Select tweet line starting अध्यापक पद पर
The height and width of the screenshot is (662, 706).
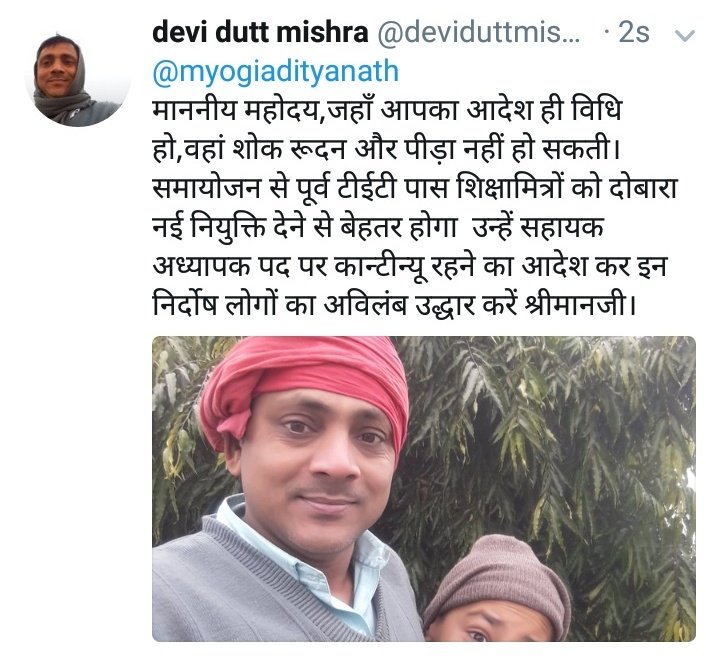coord(409,266)
